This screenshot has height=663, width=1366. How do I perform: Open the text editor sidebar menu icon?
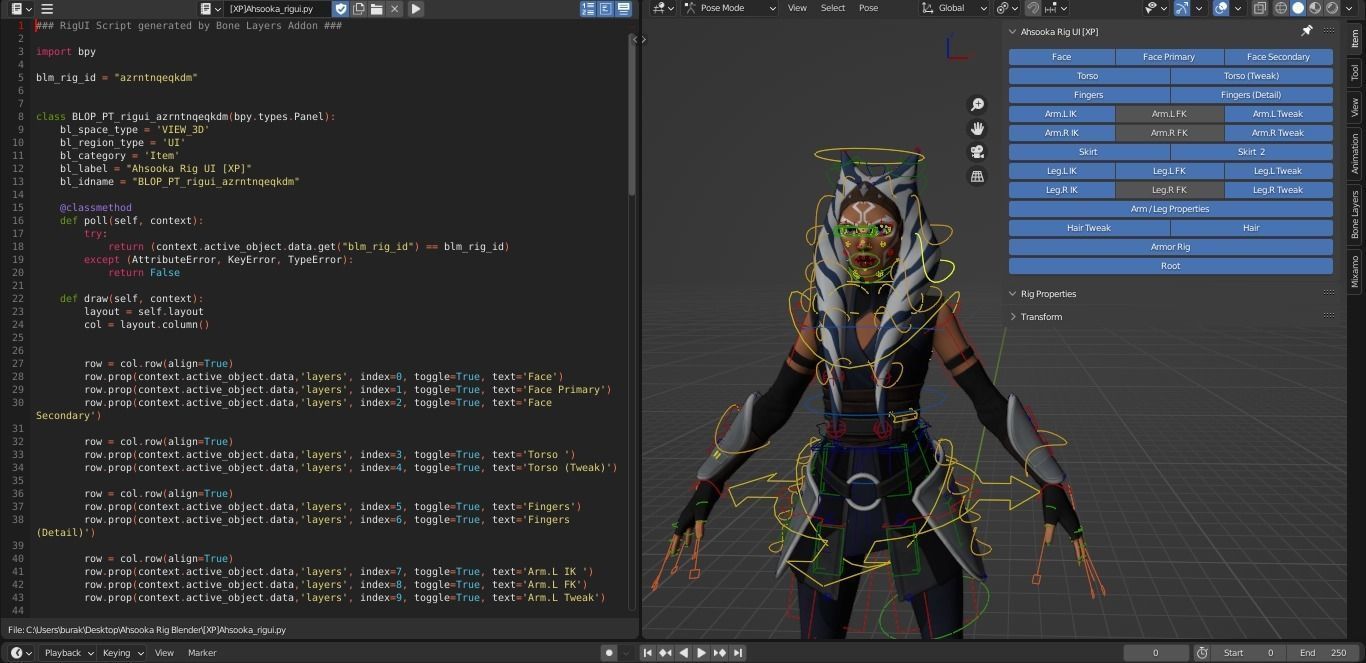coord(47,8)
